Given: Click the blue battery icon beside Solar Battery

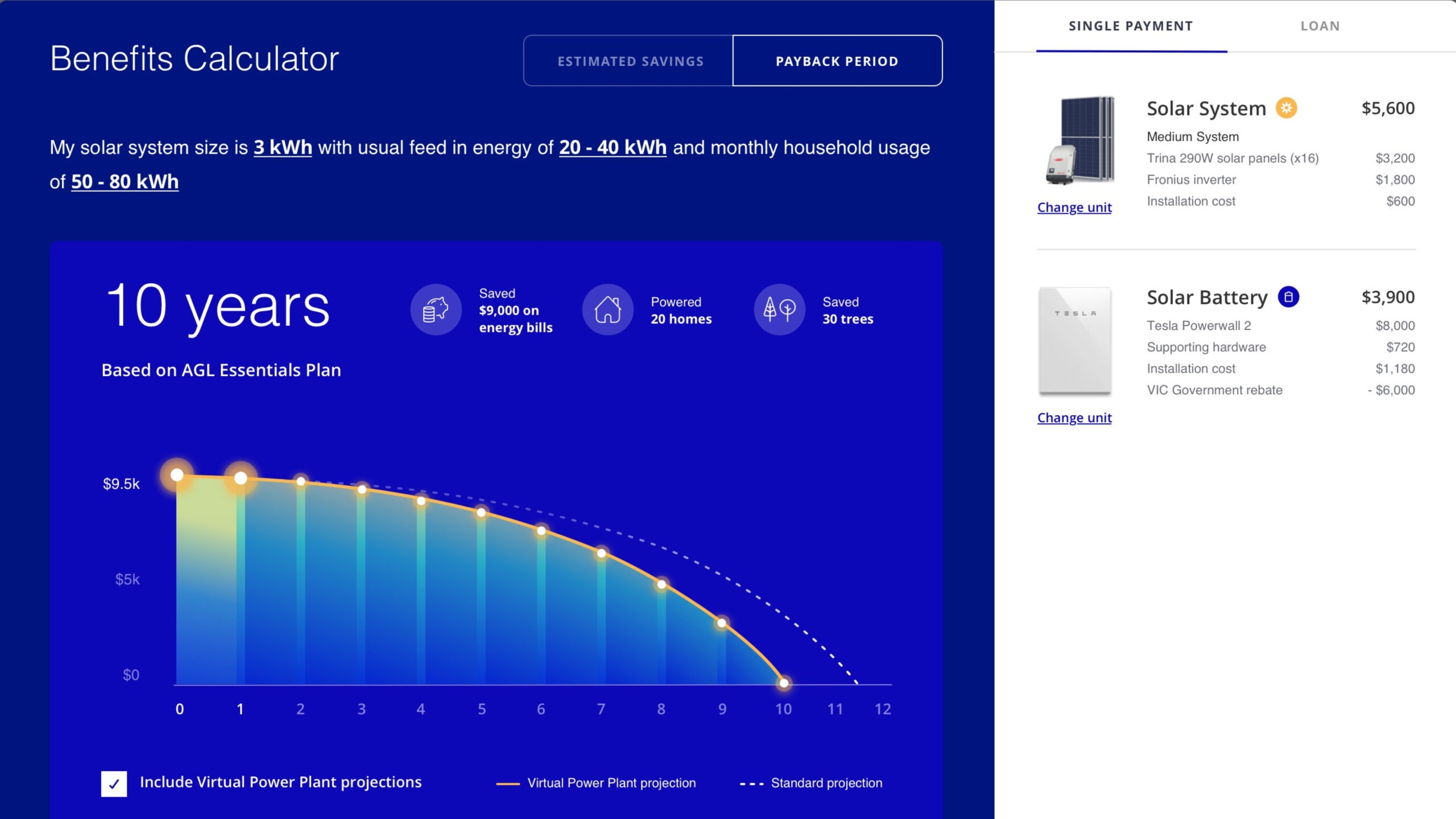Looking at the screenshot, I should click(x=1288, y=296).
